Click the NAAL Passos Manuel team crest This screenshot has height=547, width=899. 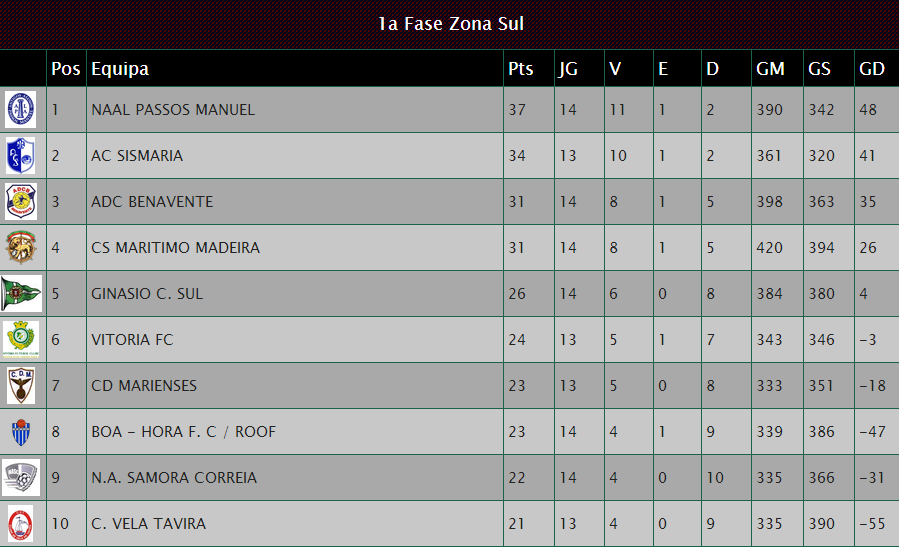(21, 110)
